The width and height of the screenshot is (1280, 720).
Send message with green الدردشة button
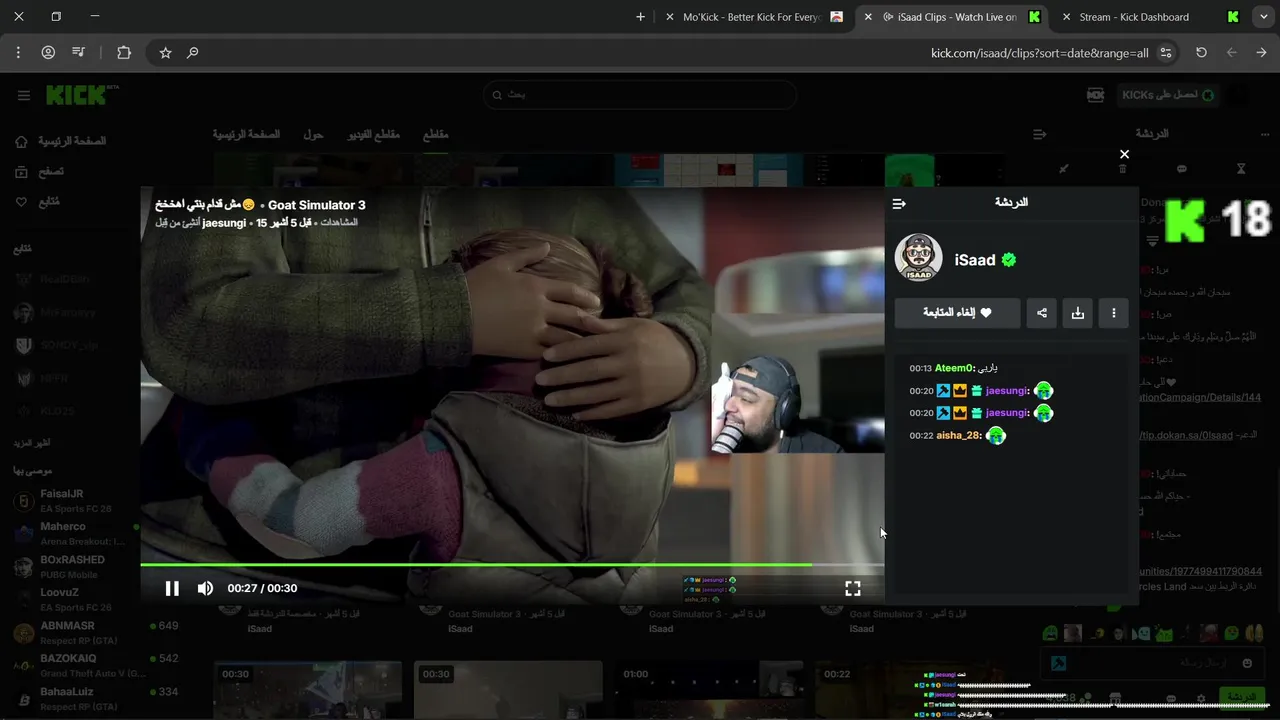(x=1242, y=696)
